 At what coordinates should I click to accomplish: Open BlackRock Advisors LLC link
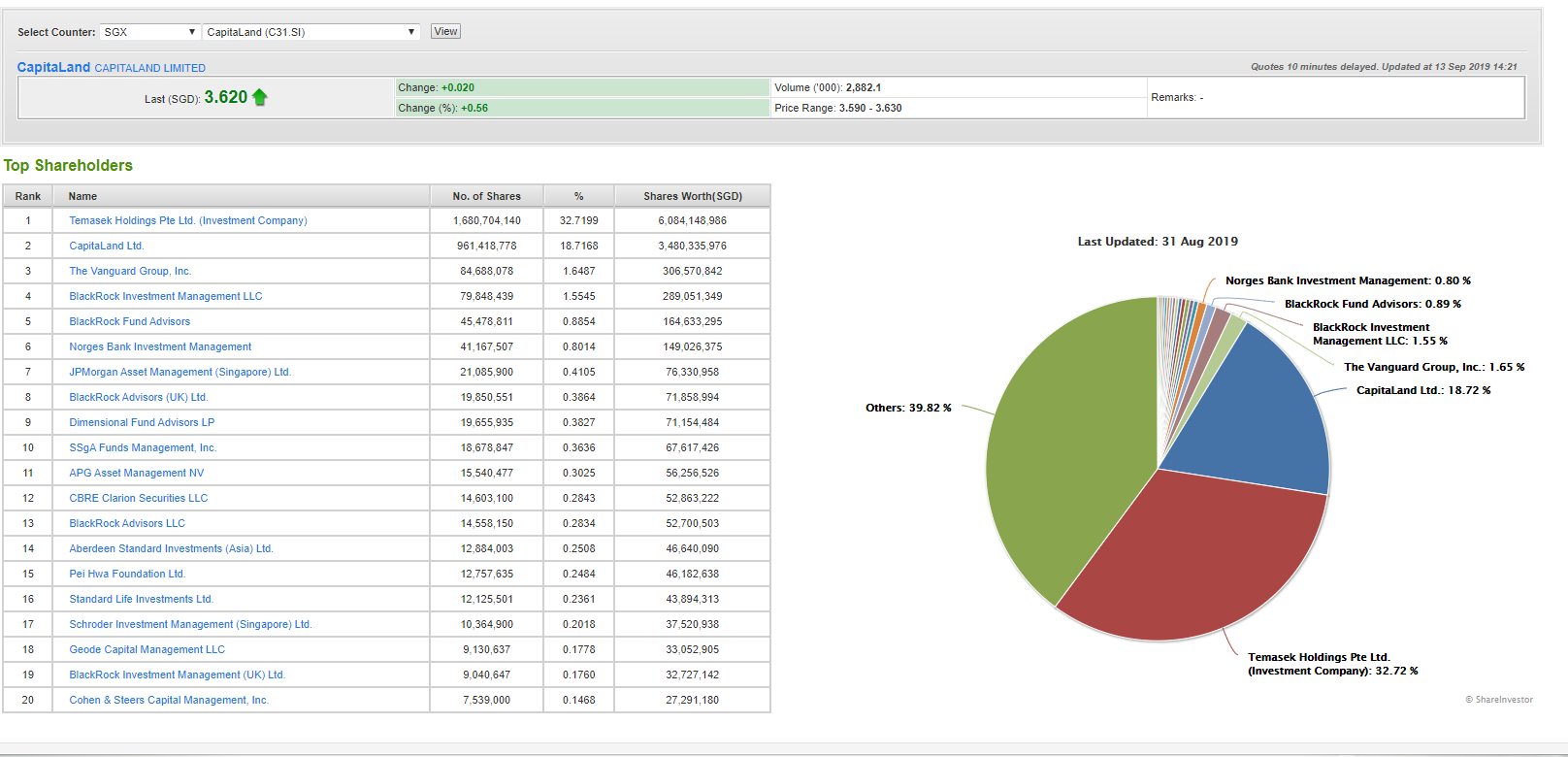pyautogui.click(x=127, y=523)
